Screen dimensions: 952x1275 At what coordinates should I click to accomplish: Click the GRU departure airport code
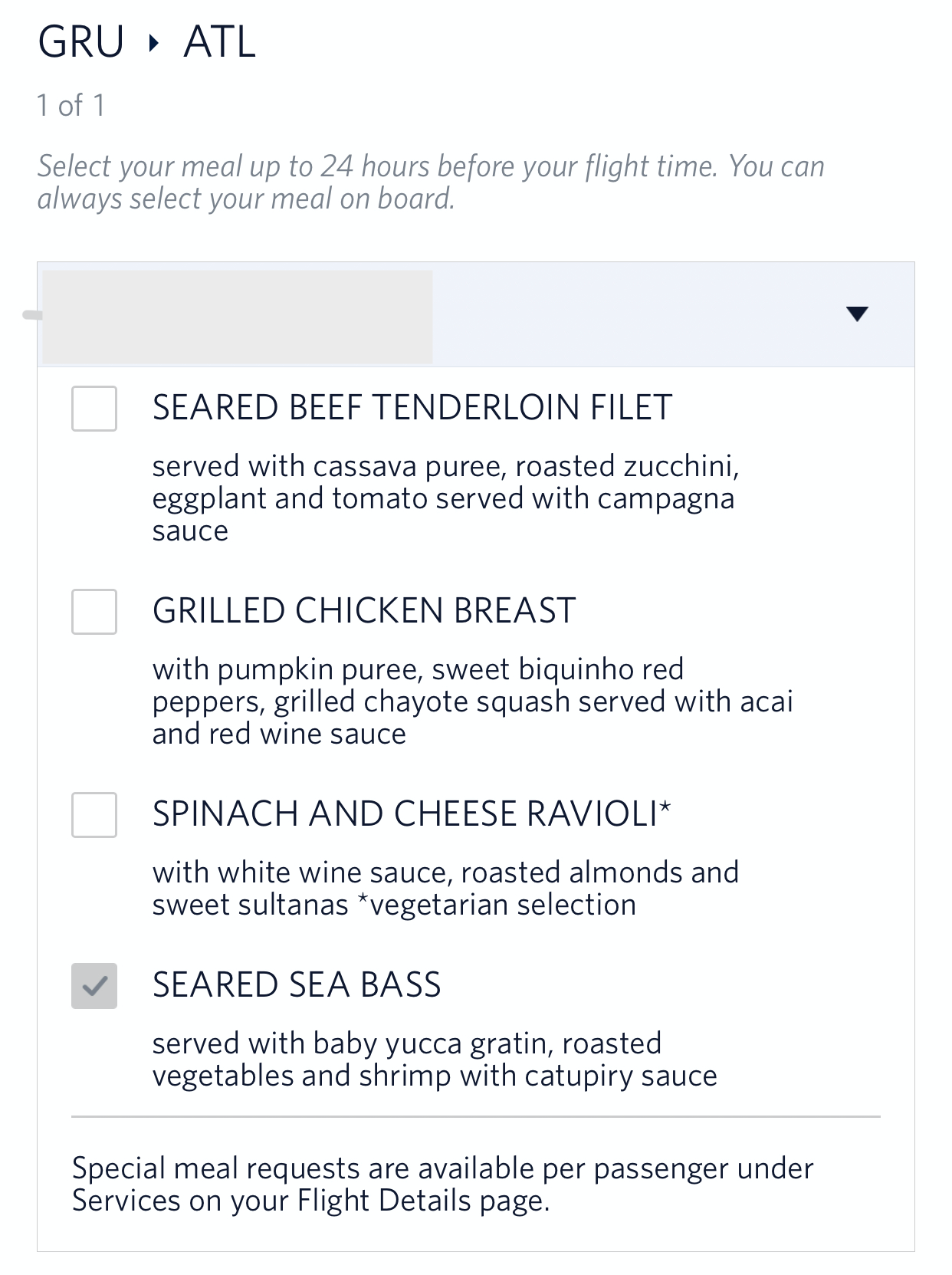(x=81, y=42)
